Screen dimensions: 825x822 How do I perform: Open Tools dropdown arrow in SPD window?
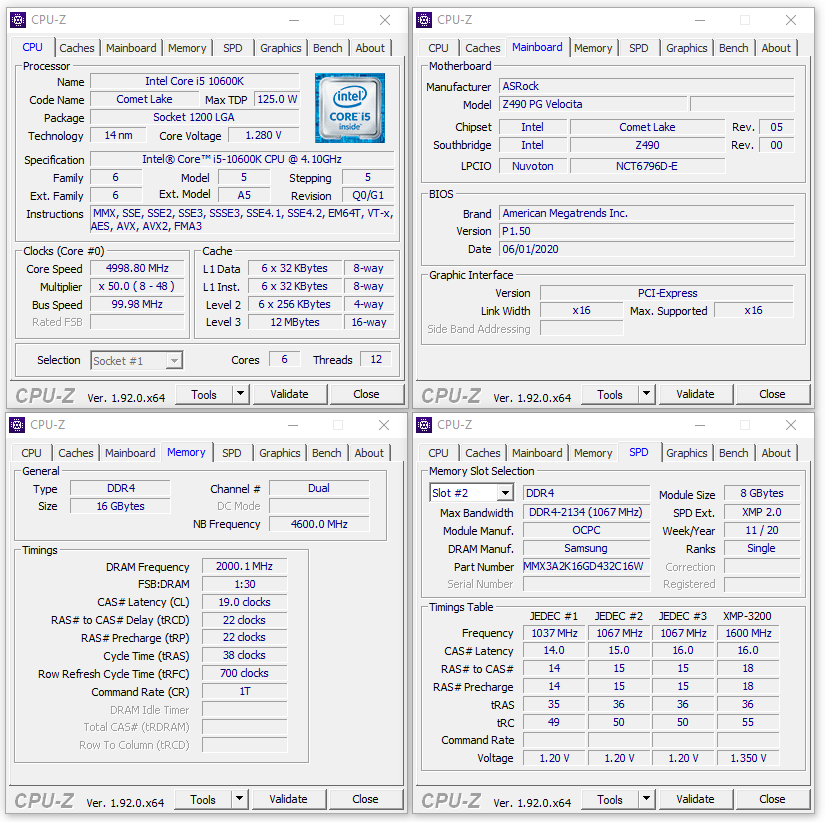coord(647,799)
